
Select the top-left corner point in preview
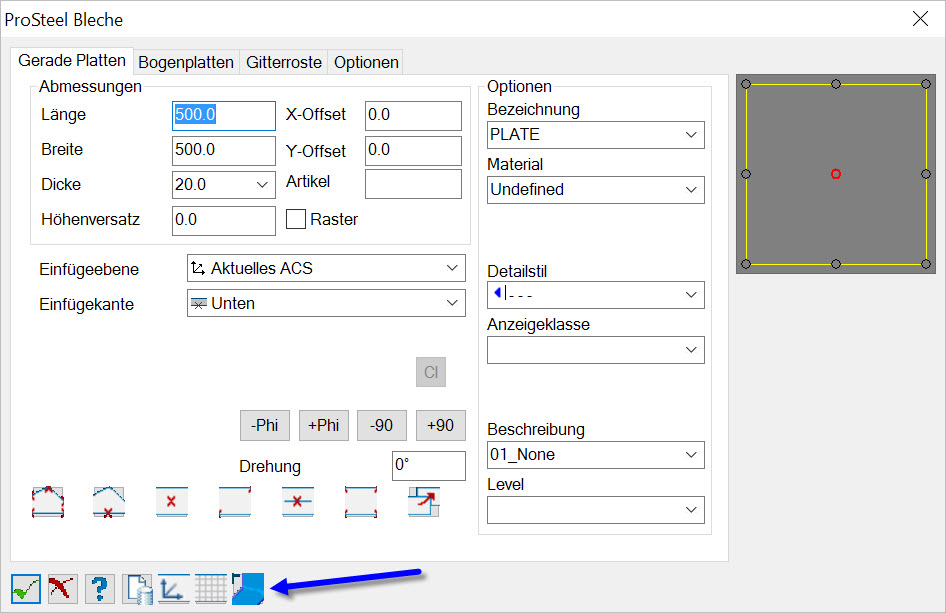pos(746,84)
